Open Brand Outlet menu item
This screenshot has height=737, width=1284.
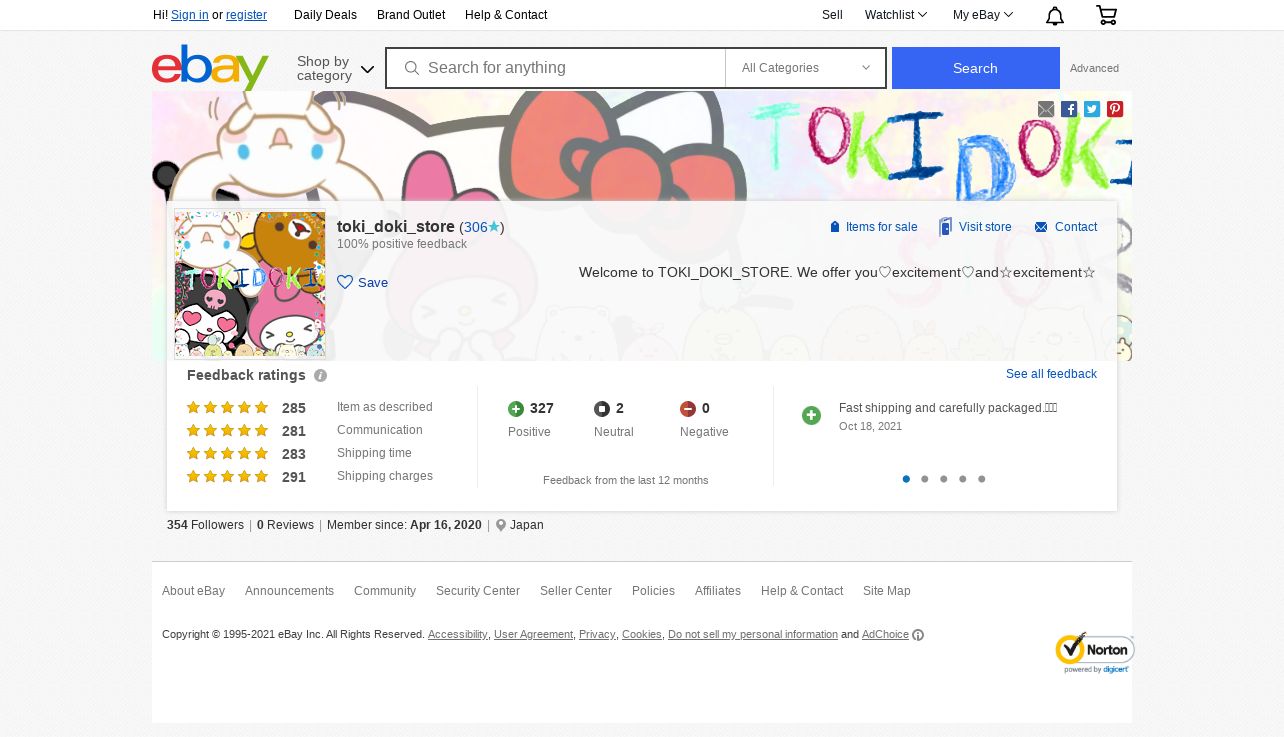[x=411, y=15]
